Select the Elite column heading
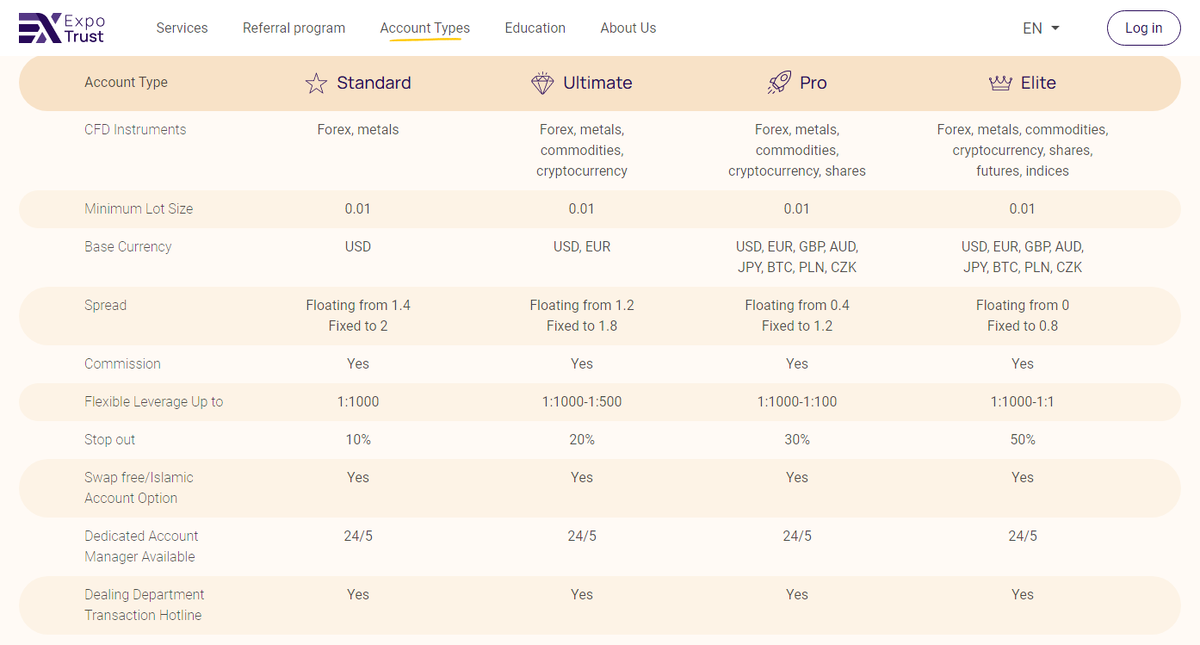The width and height of the screenshot is (1200, 645). pos(1038,83)
